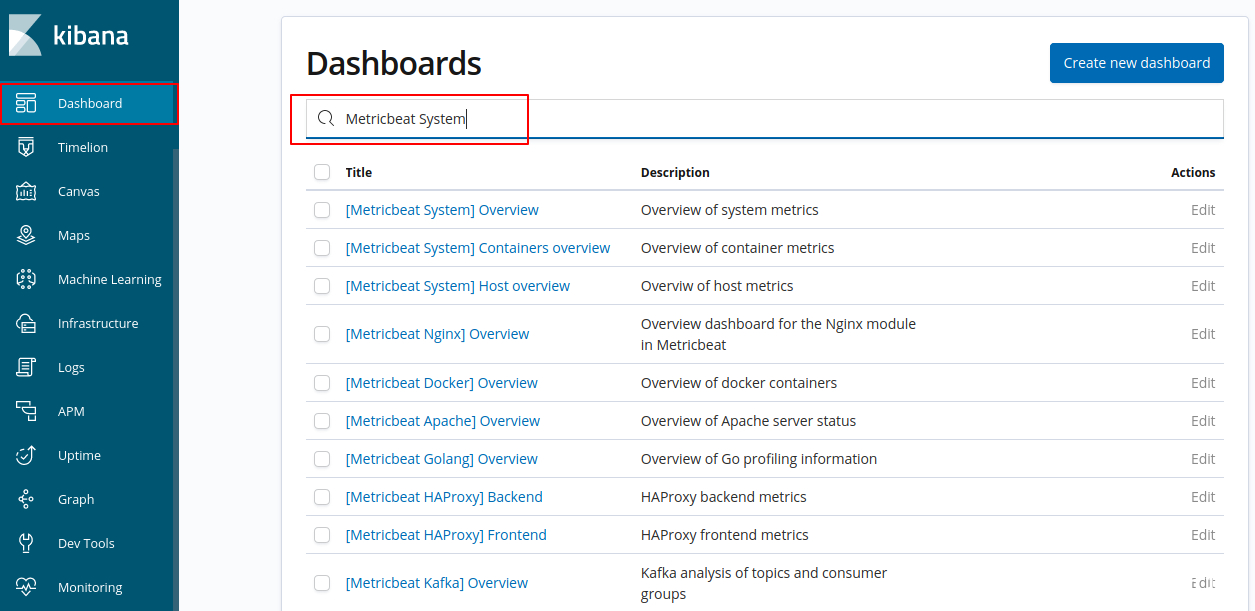Edit the Containers overview dashboard
This screenshot has height=611, width=1255.
(x=1203, y=248)
